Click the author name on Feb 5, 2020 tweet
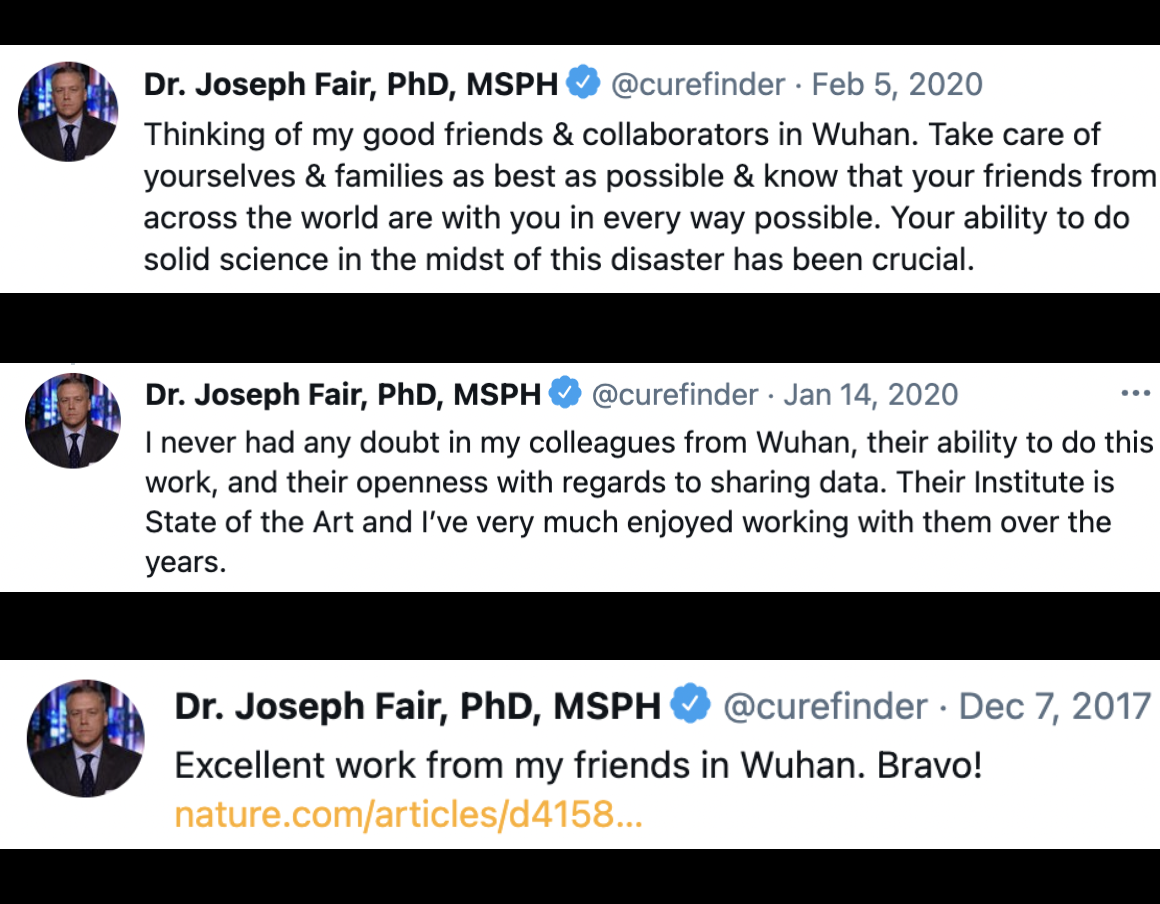 [x=351, y=84]
